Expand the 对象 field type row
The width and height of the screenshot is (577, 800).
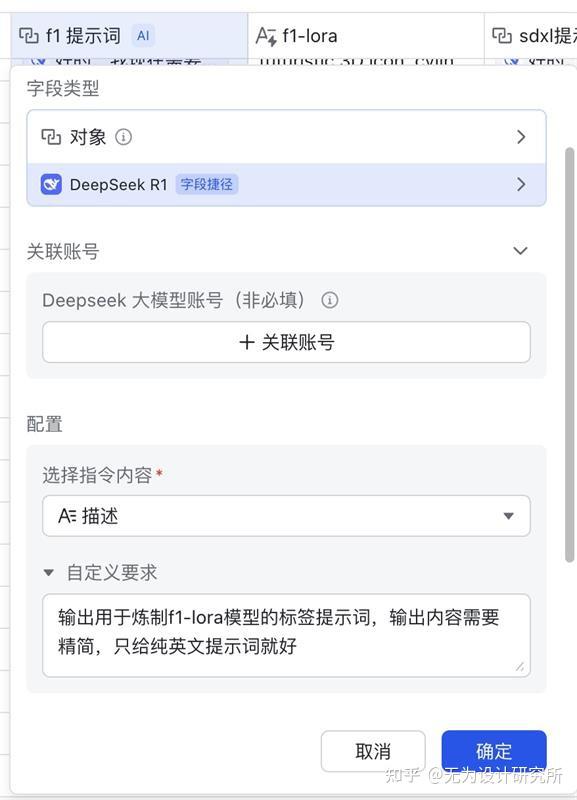[521, 136]
